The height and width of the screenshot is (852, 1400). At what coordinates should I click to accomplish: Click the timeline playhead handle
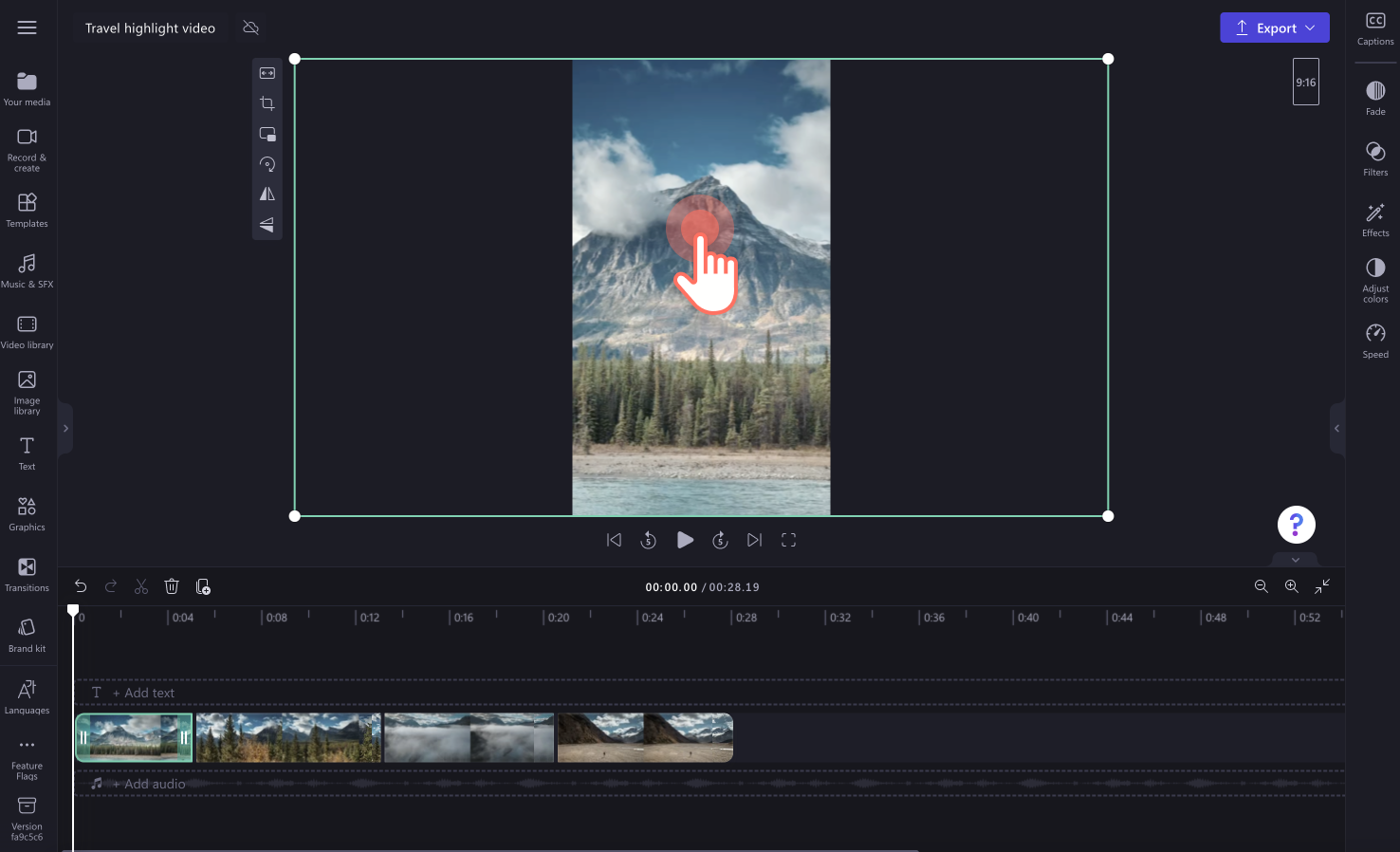[x=73, y=611]
